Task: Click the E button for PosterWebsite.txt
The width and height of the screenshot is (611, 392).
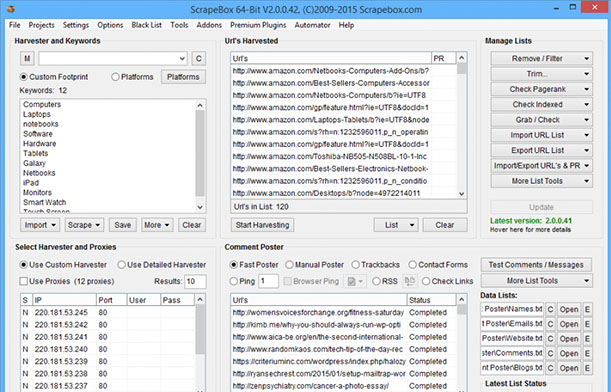Action: [587, 339]
